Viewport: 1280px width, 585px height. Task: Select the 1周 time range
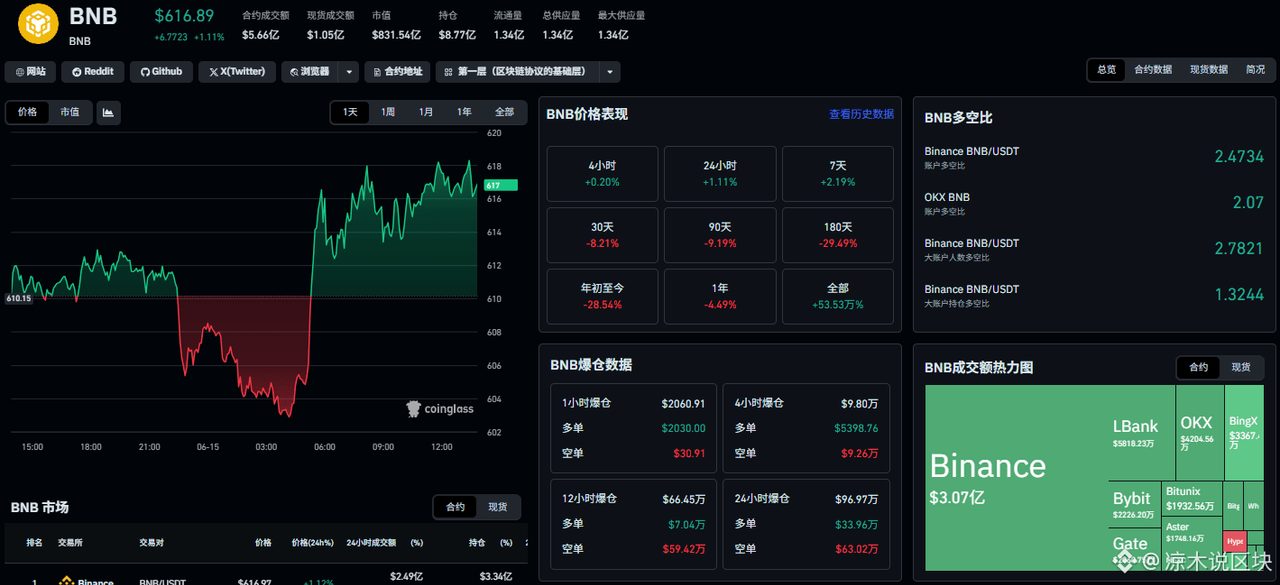(x=388, y=112)
